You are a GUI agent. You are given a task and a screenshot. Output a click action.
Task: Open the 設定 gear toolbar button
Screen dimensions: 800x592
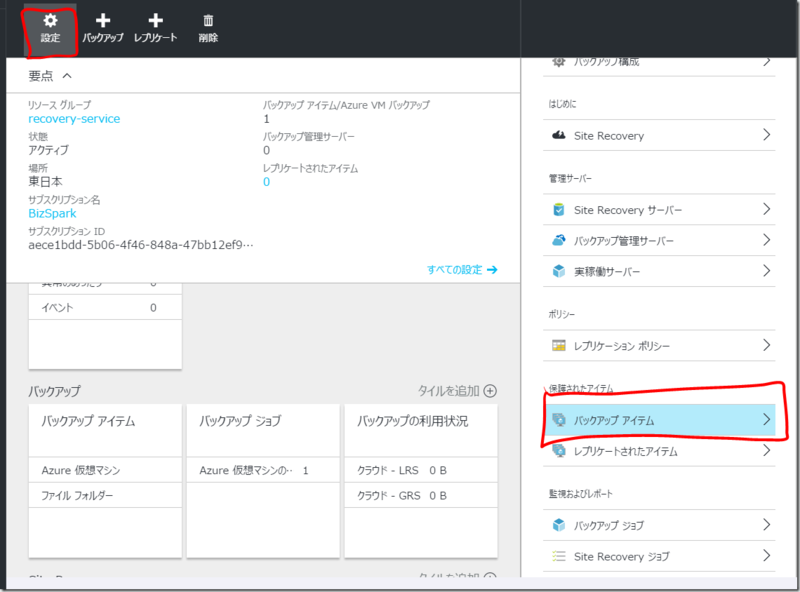[50, 28]
